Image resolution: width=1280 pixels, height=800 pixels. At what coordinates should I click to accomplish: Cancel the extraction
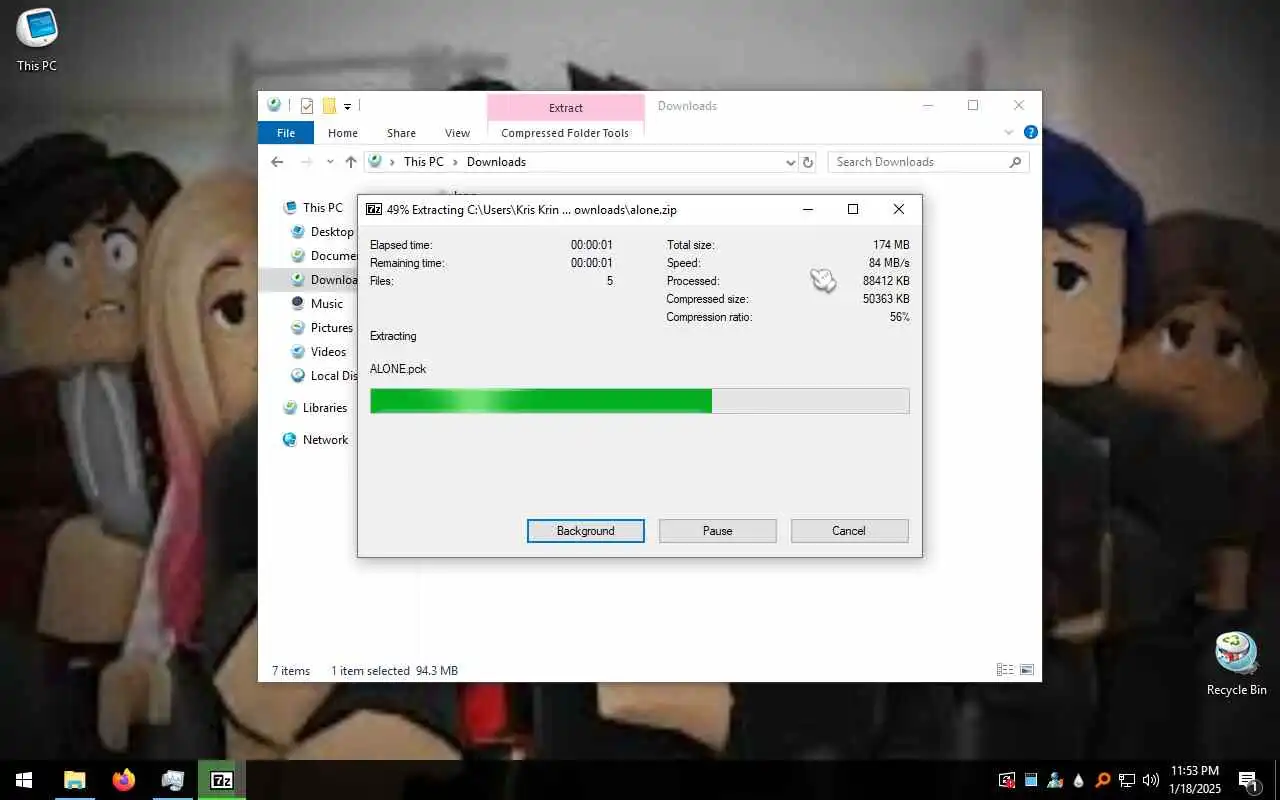(x=849, y=531)
